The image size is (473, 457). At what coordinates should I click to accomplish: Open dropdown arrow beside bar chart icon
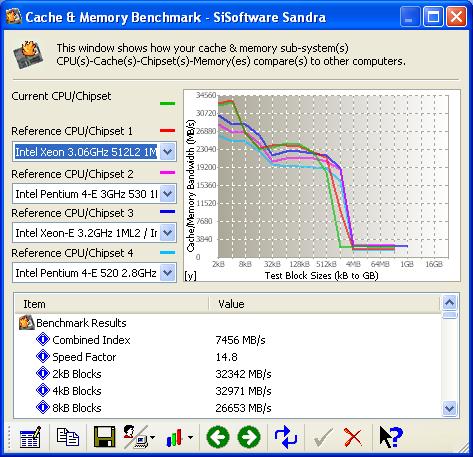click(190, 437)
